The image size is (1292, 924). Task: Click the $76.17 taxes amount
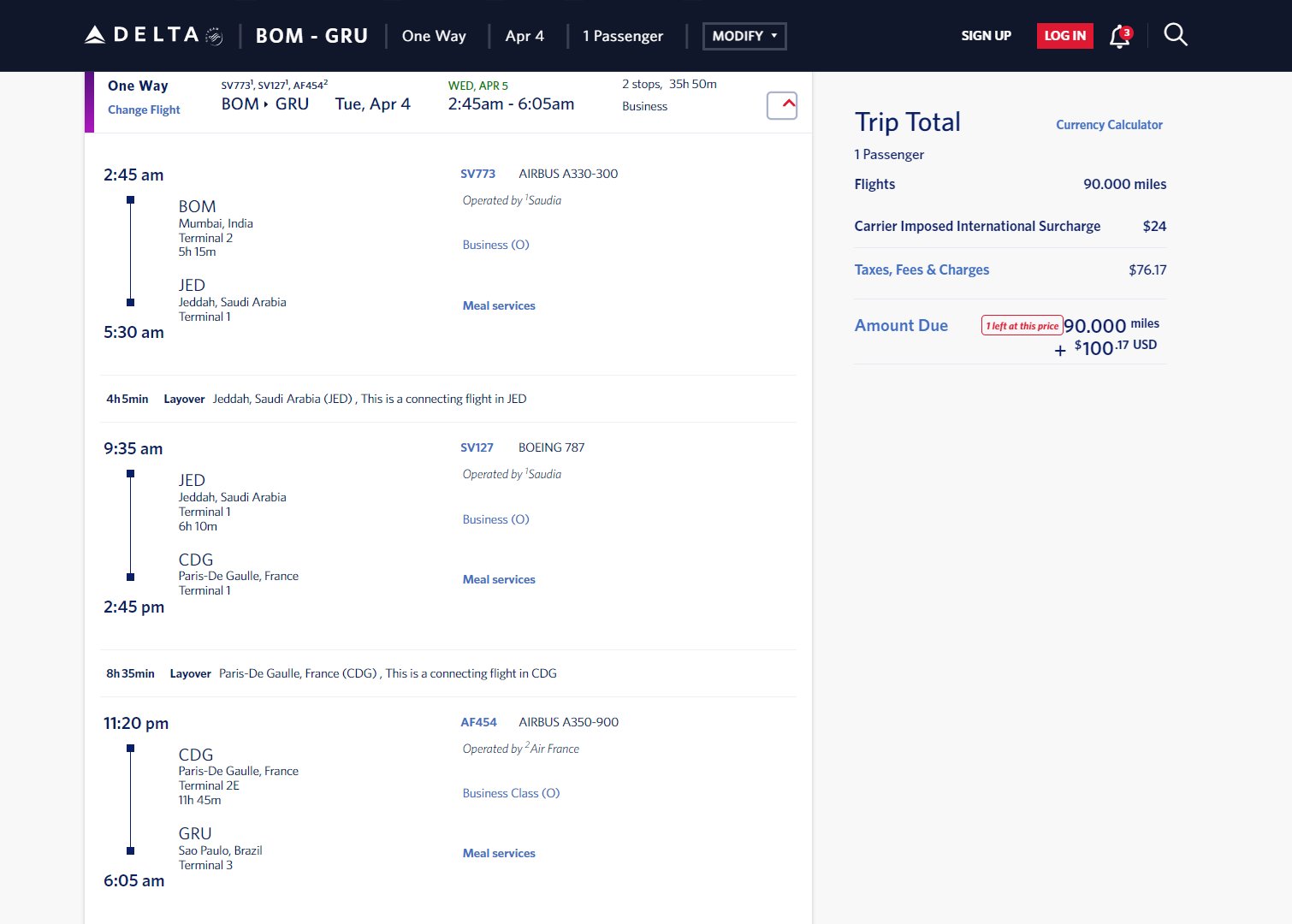(x=1147, y=269)
